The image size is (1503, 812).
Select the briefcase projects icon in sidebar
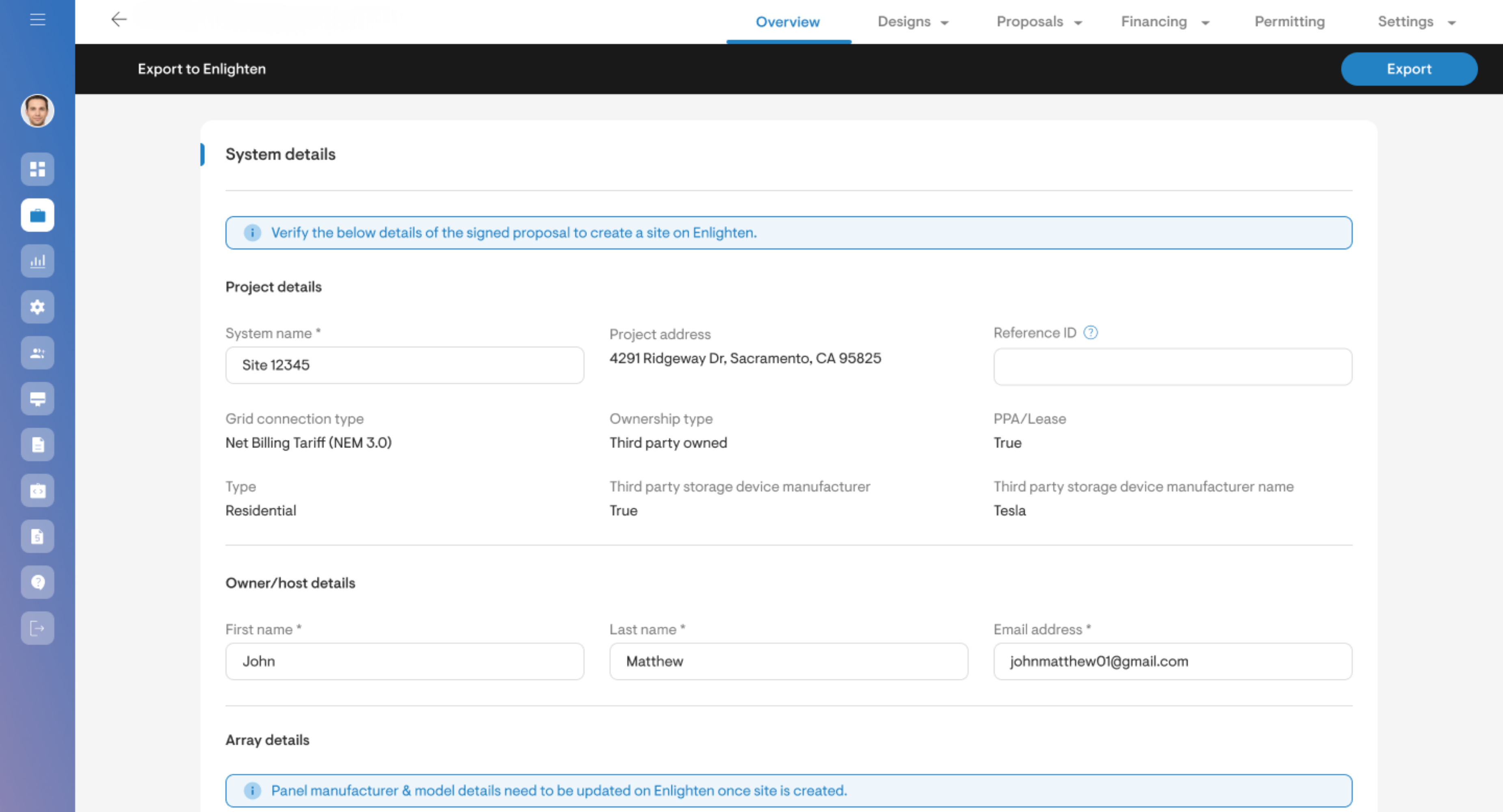tap(37, 215)
